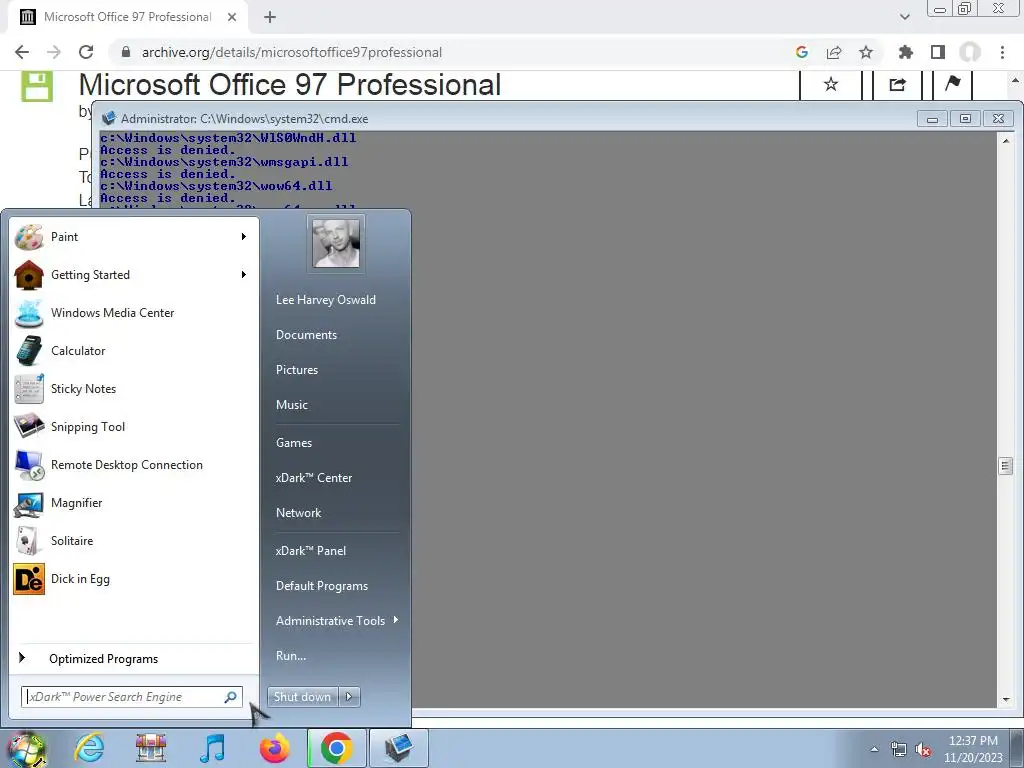Switch to cmd window taskbar button

click(398, 748)
